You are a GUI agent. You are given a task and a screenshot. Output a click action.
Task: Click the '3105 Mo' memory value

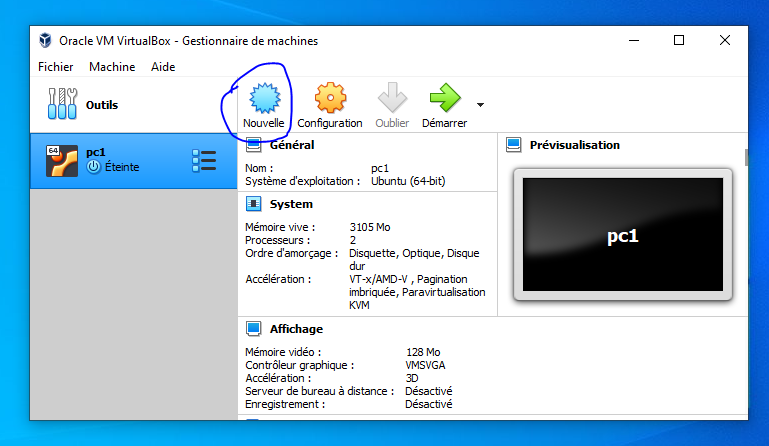pos(370,227)
